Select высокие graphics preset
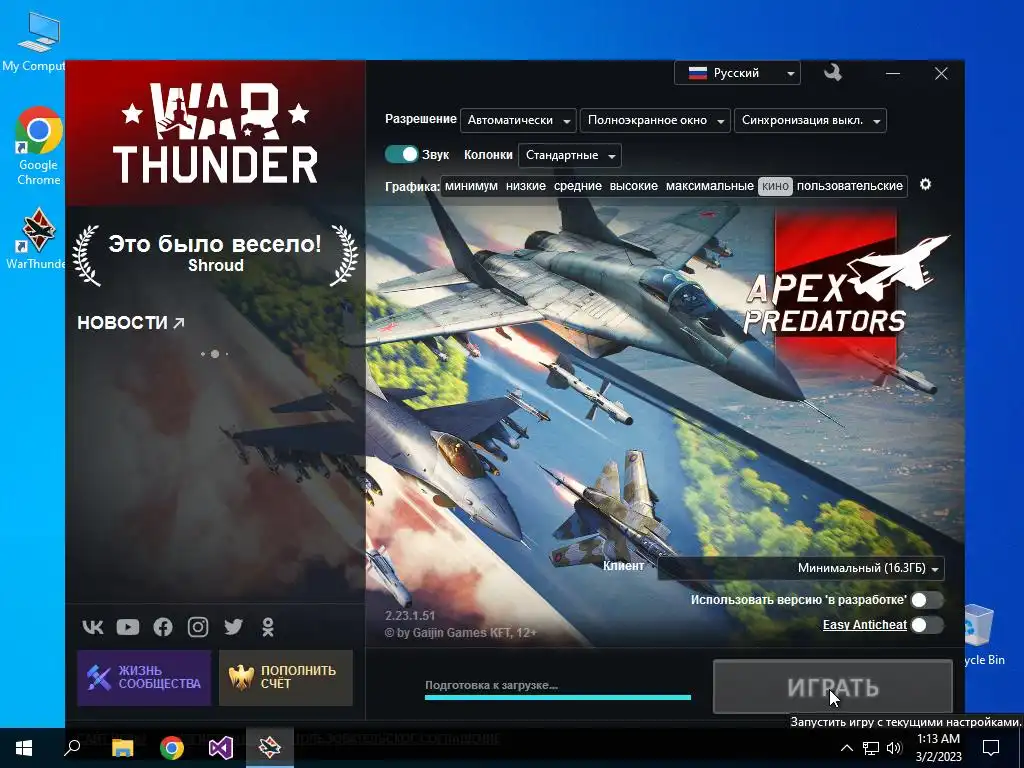The width and height of the screenshot is (1024, 768). [x=633, y=186]
